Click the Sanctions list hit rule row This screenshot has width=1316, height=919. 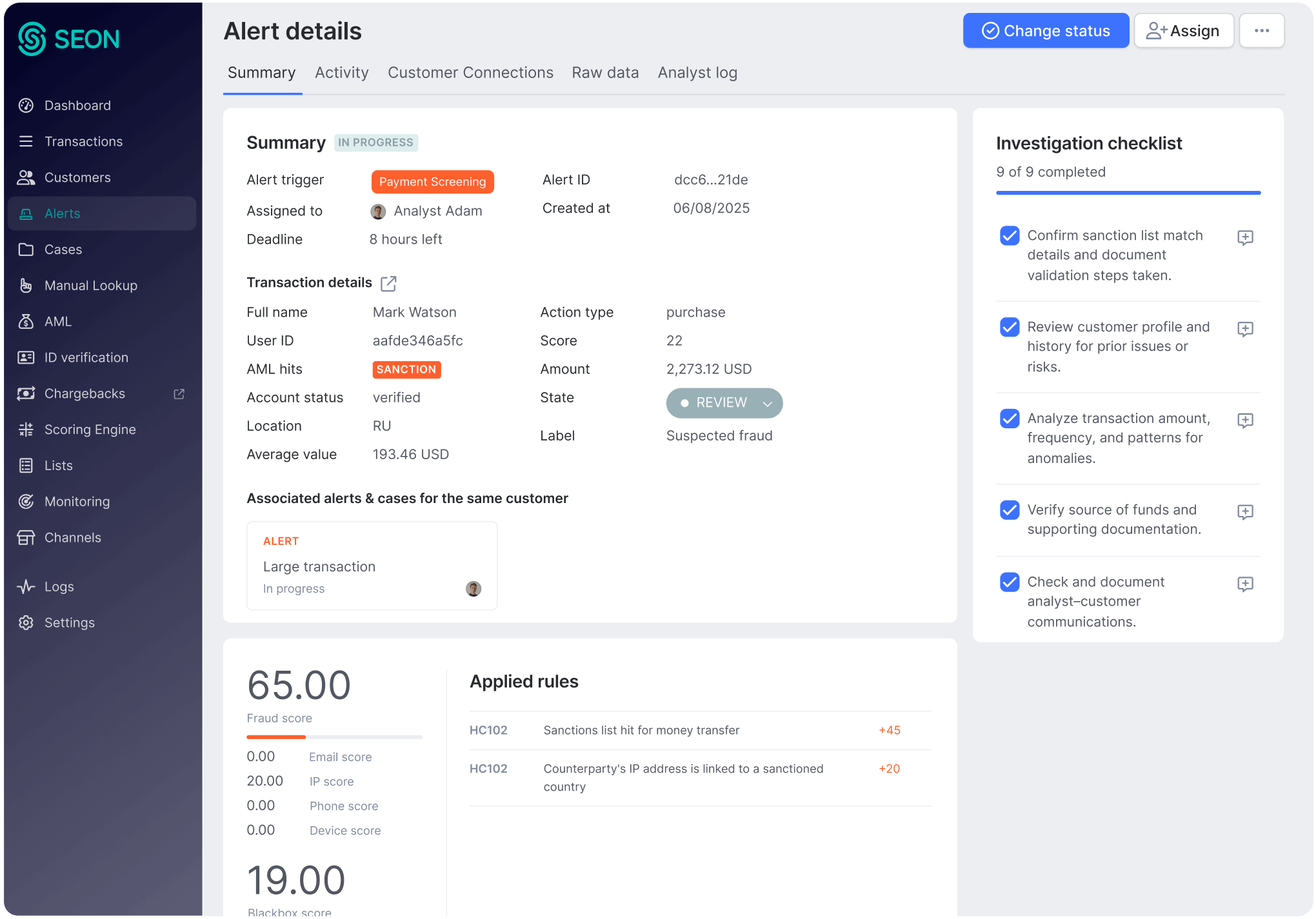tap(700, 730)
